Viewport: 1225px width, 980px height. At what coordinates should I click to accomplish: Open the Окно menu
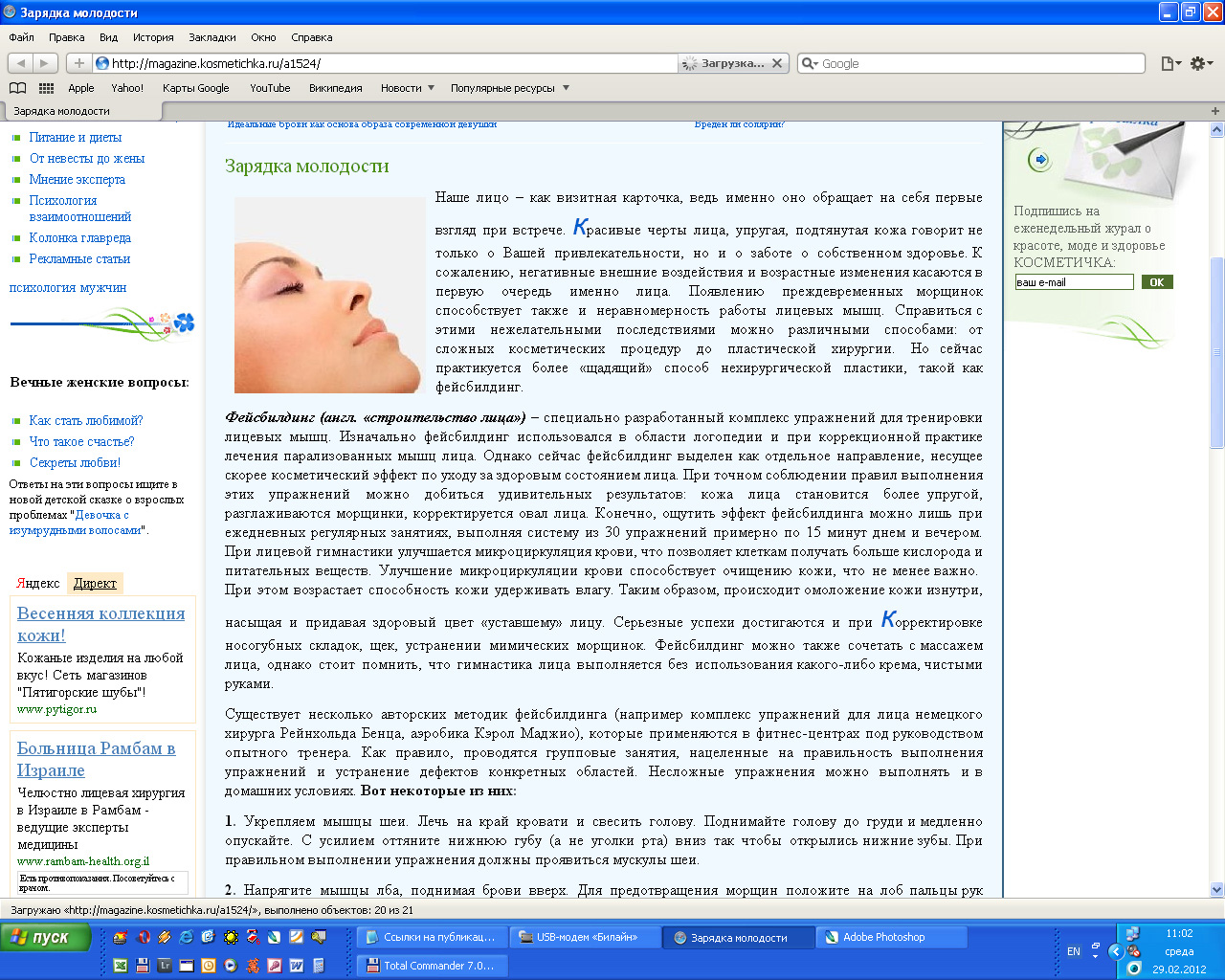click(263, 37)
